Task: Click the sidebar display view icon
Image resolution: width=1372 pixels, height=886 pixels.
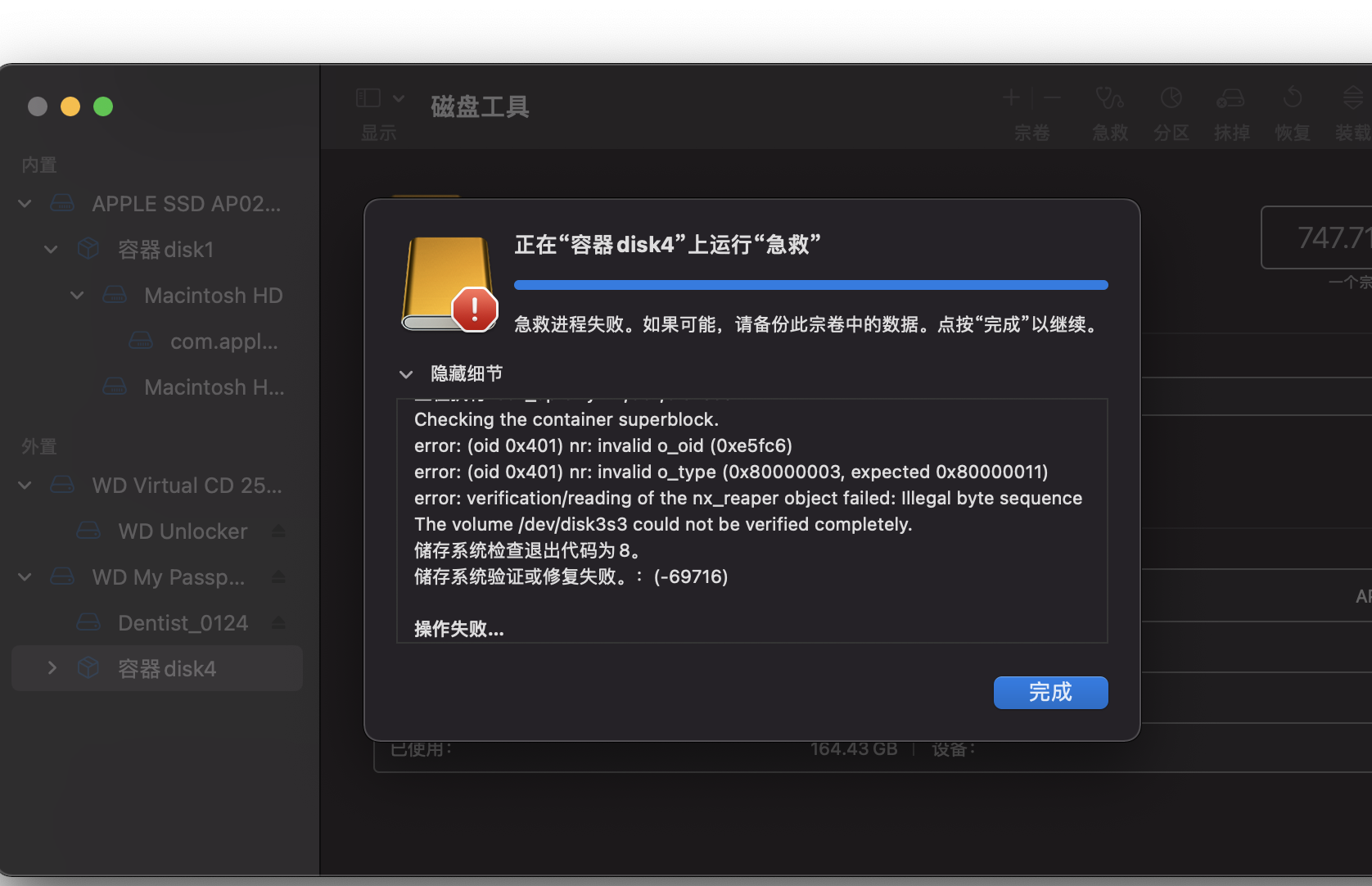Action: 368,98
